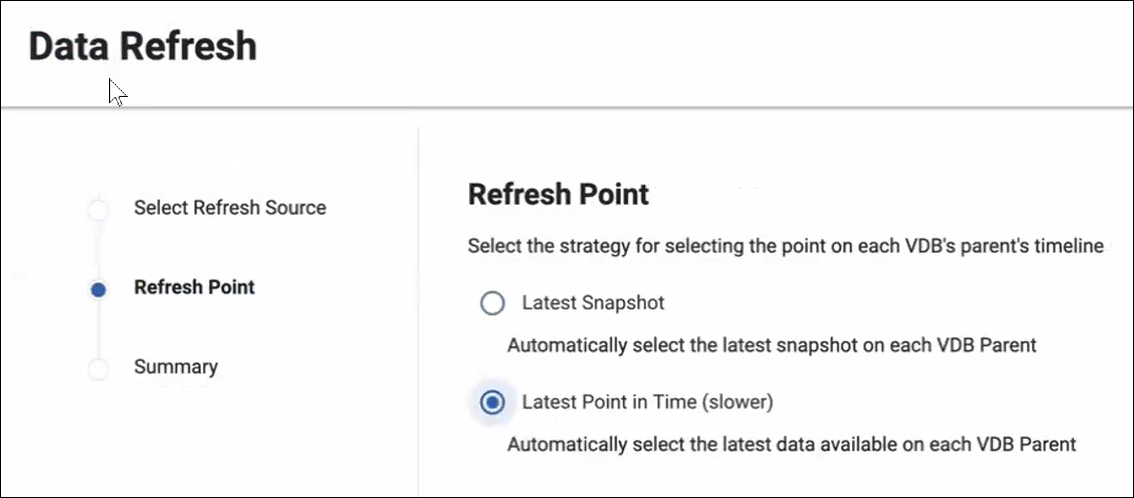Viewport: 1134px width, 498px height.
Task: Click the blue Refresh Point step dot
Action: pyautogui.click(x=98, y=290)
